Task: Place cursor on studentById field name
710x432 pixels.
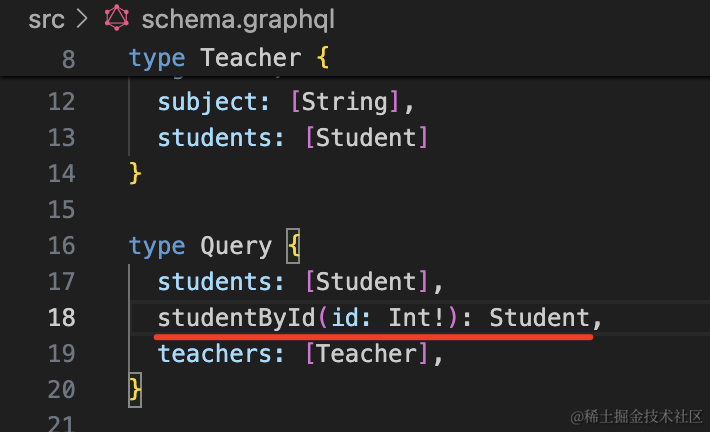Action: [236, 318]
